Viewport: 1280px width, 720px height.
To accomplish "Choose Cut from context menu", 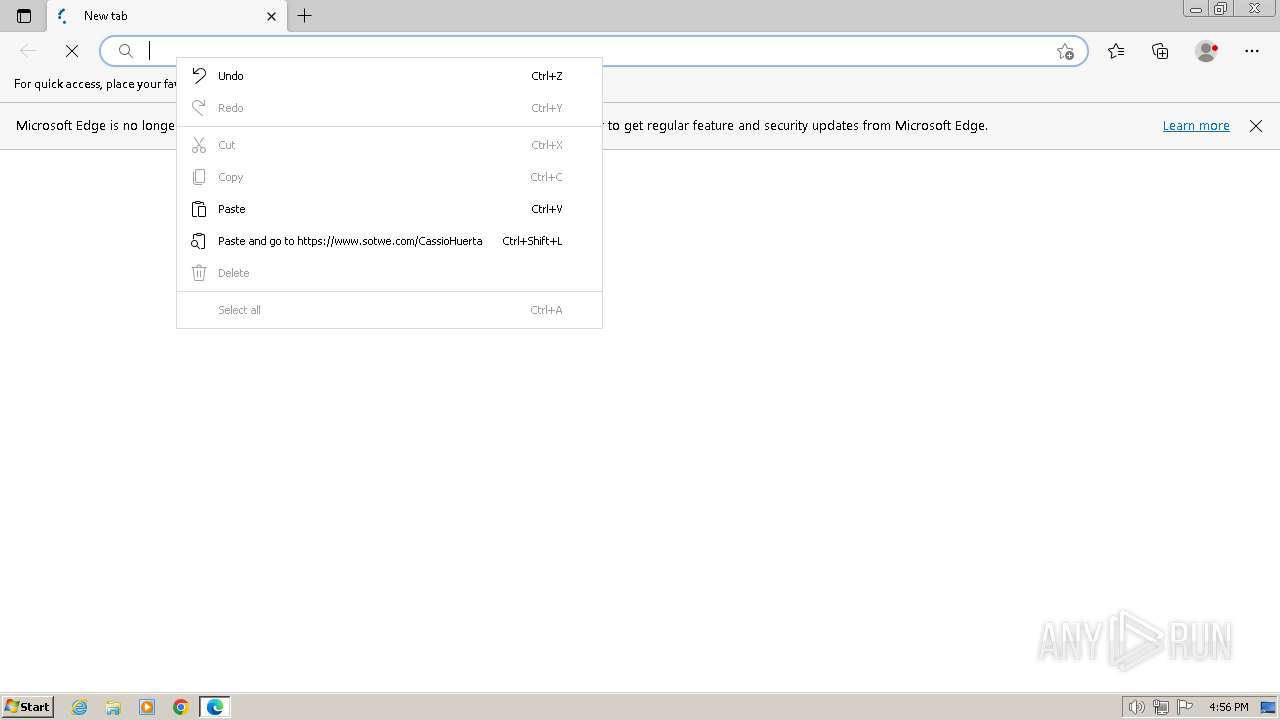I will (x=389, y=145).
